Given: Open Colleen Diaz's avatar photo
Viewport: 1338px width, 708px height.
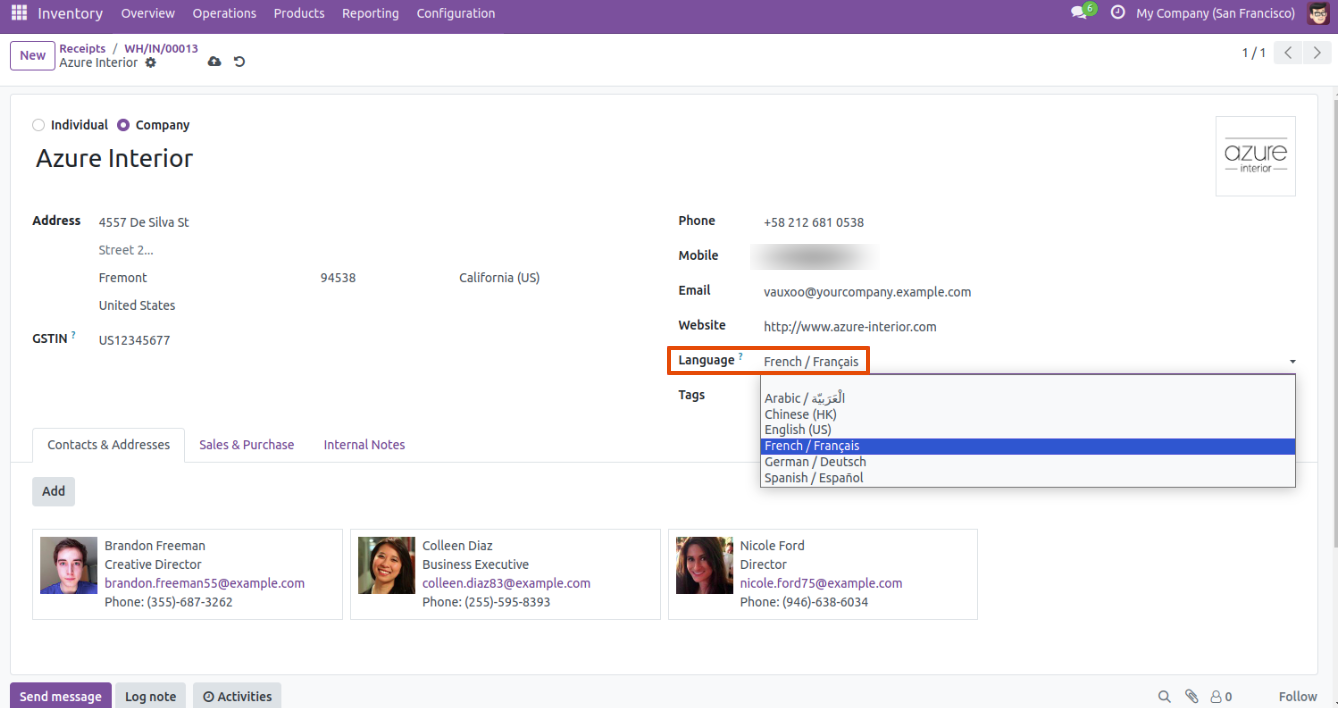Looking at the screenshot, I should click(387, 566).
